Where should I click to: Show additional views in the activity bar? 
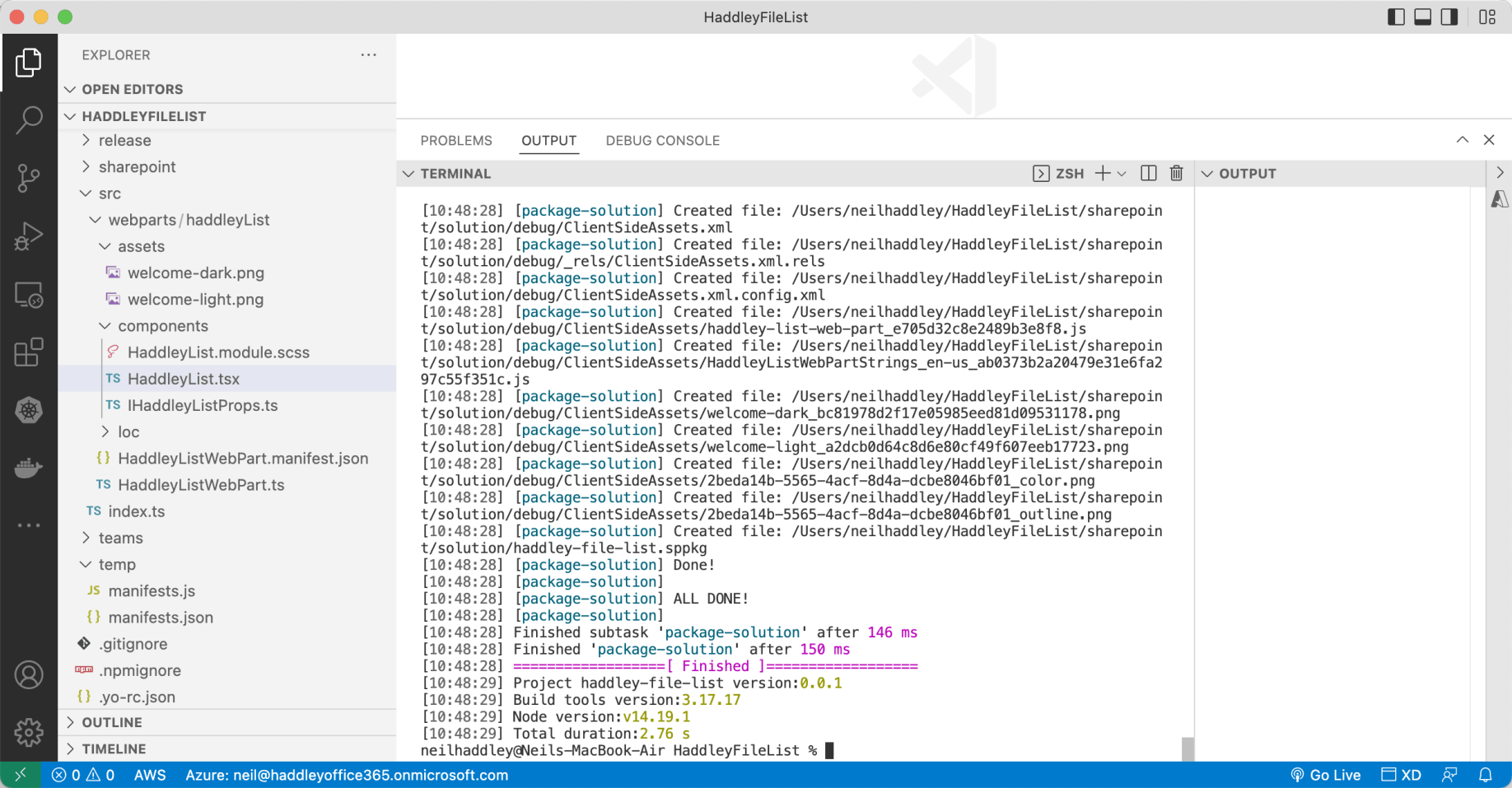29,525
